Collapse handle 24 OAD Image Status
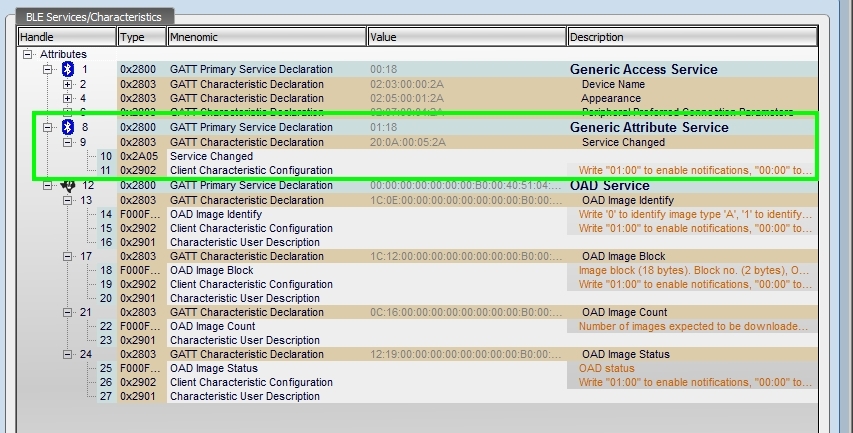Viewport: 853px width, 433px height. 67,354
